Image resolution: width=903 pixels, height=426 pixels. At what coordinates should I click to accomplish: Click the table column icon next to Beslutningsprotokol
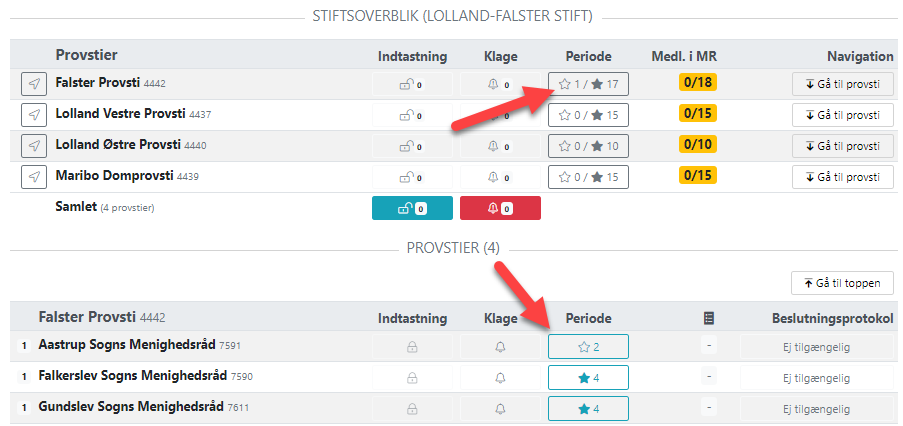(x=709, y=318)
